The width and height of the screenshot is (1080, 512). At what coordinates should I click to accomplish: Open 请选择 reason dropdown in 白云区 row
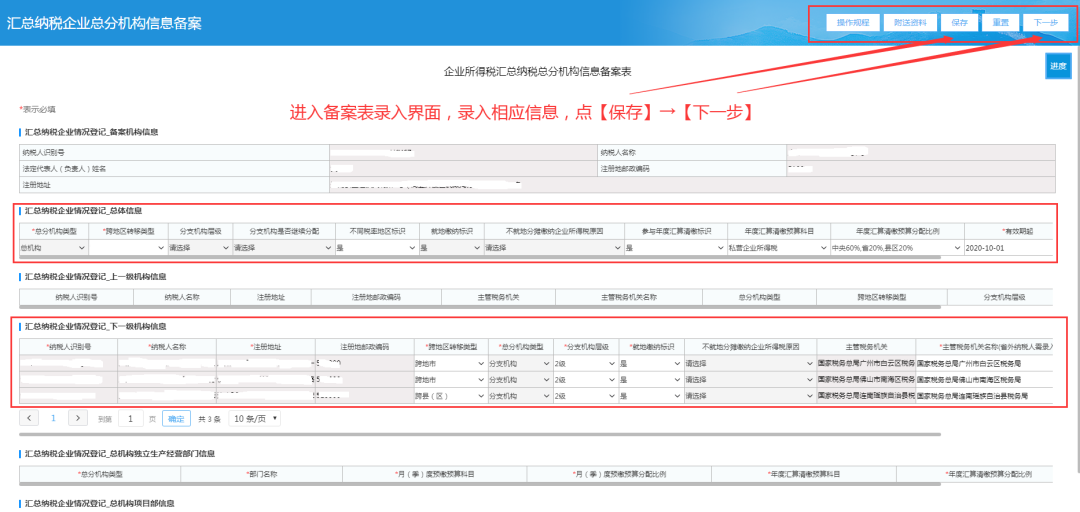tap(749, 363)
